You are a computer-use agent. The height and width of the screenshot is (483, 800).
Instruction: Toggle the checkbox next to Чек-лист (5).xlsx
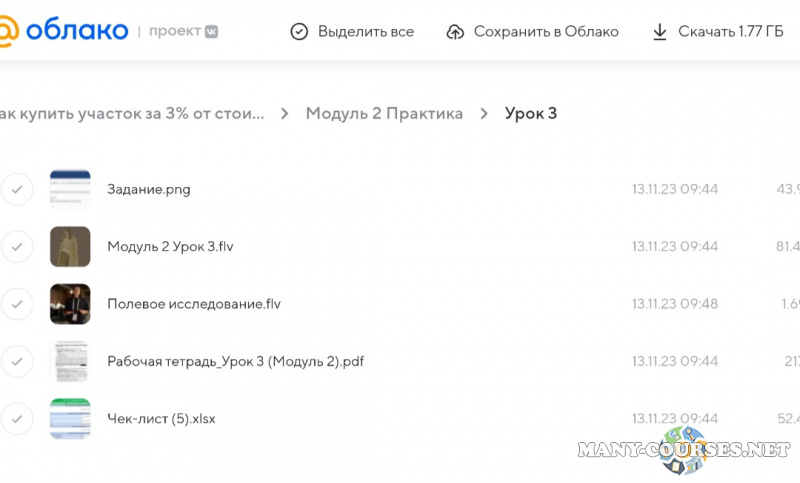[17, 418]
